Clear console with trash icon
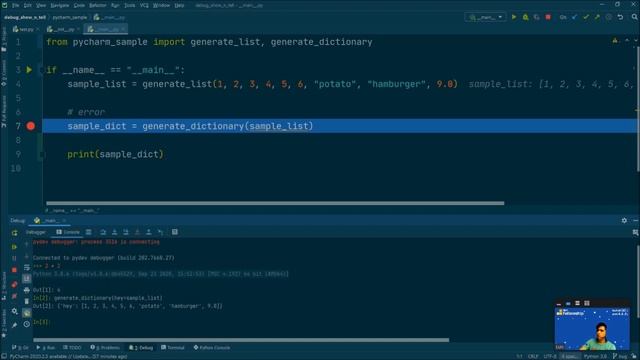 click(x=27, y=301)
